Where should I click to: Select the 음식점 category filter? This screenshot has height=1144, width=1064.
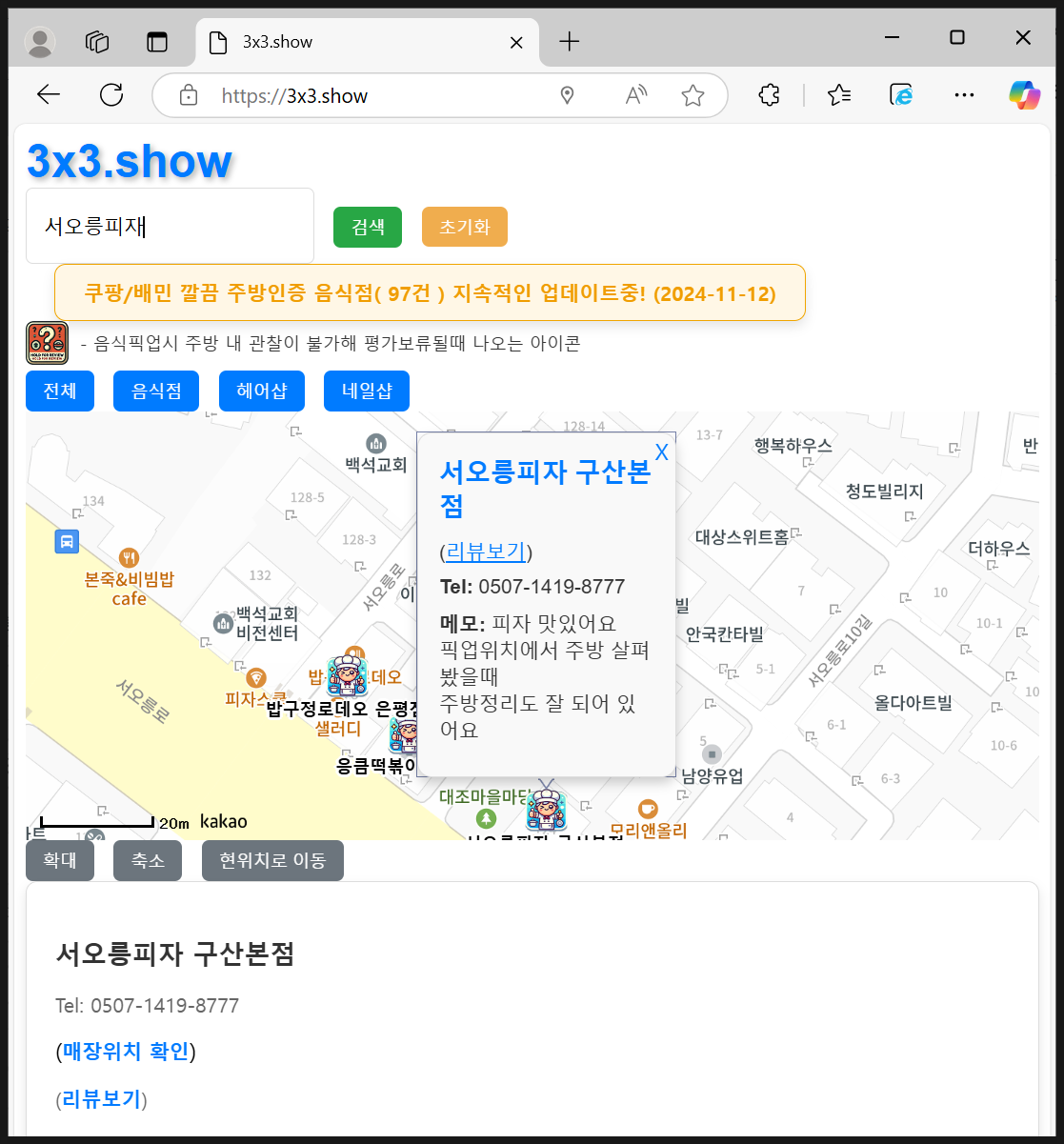coord(156,391)
